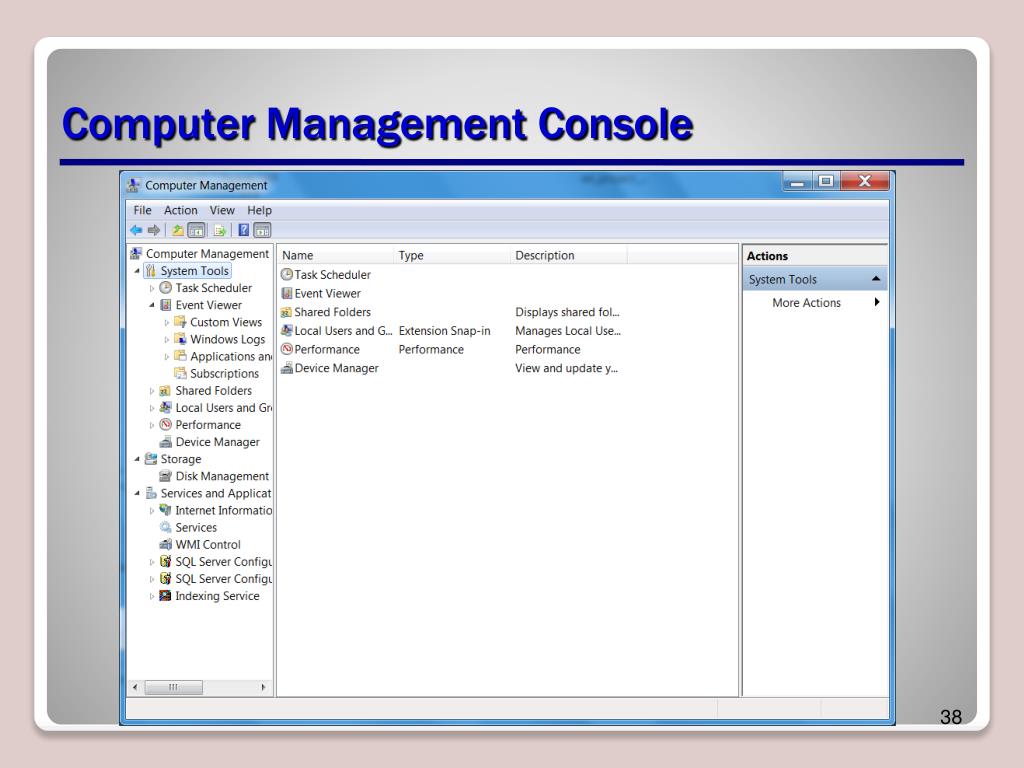
Task: Click Custom Views folder icon in tree
Action: tap(180, 322)
